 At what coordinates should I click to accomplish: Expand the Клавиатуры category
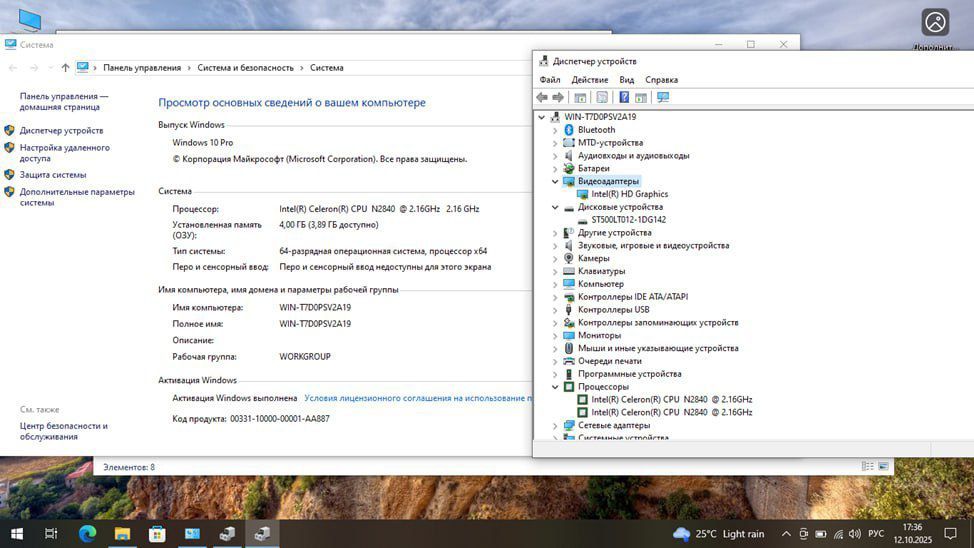555,271
